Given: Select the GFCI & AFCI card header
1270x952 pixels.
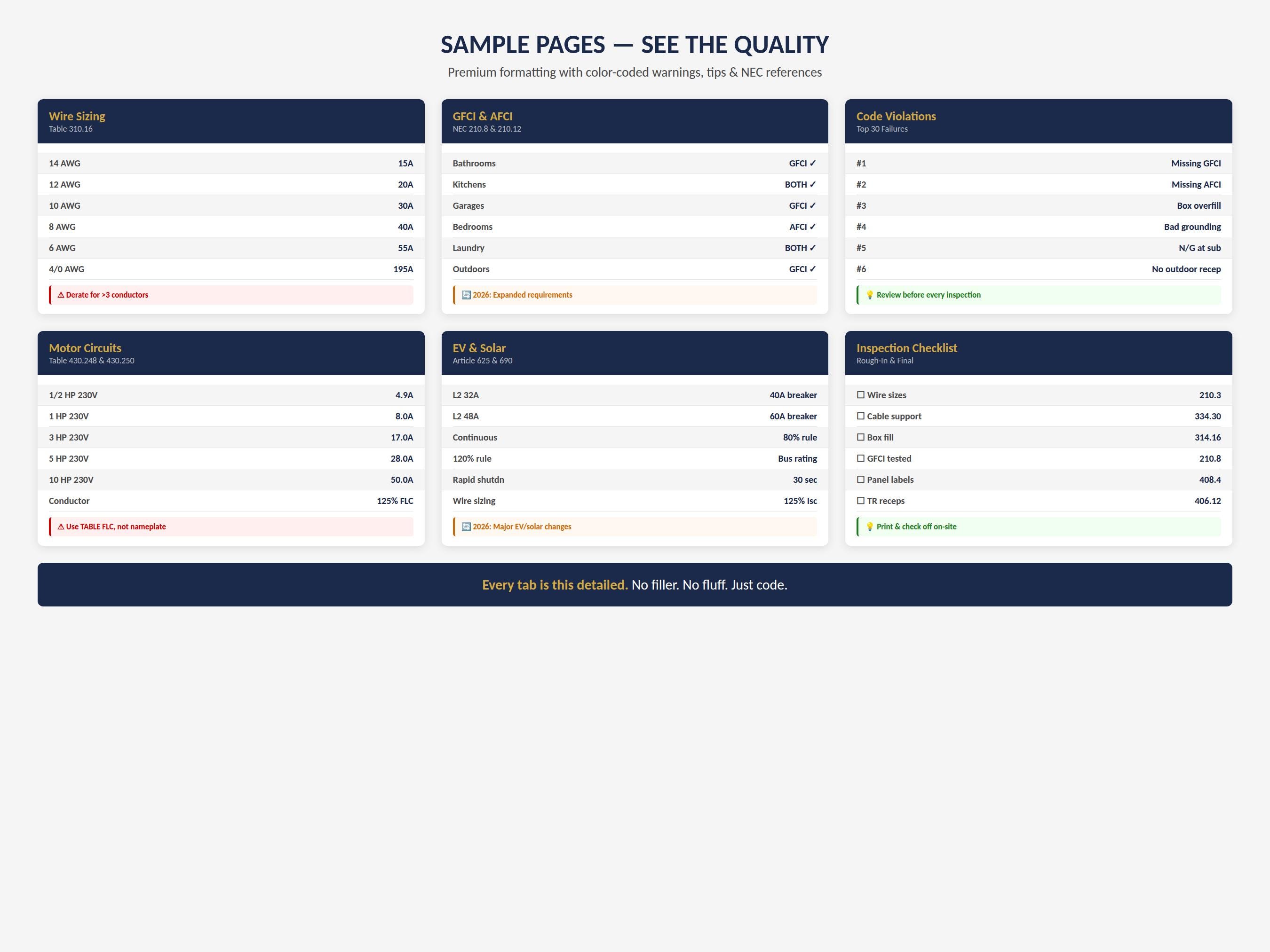Looking at the screenshot, I should click(635, 121).
